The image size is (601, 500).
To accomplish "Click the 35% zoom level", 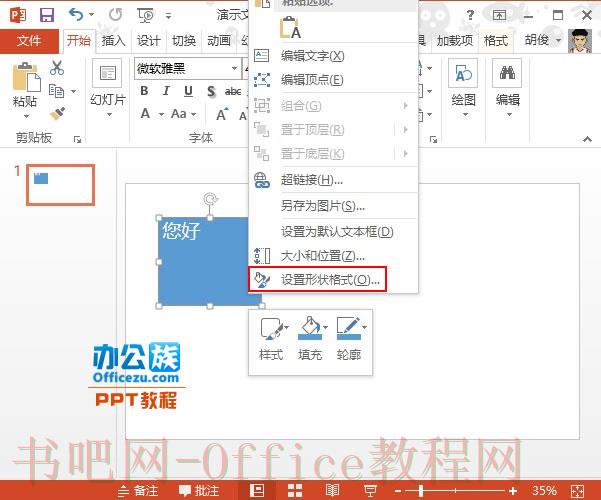I will [544, 490].
